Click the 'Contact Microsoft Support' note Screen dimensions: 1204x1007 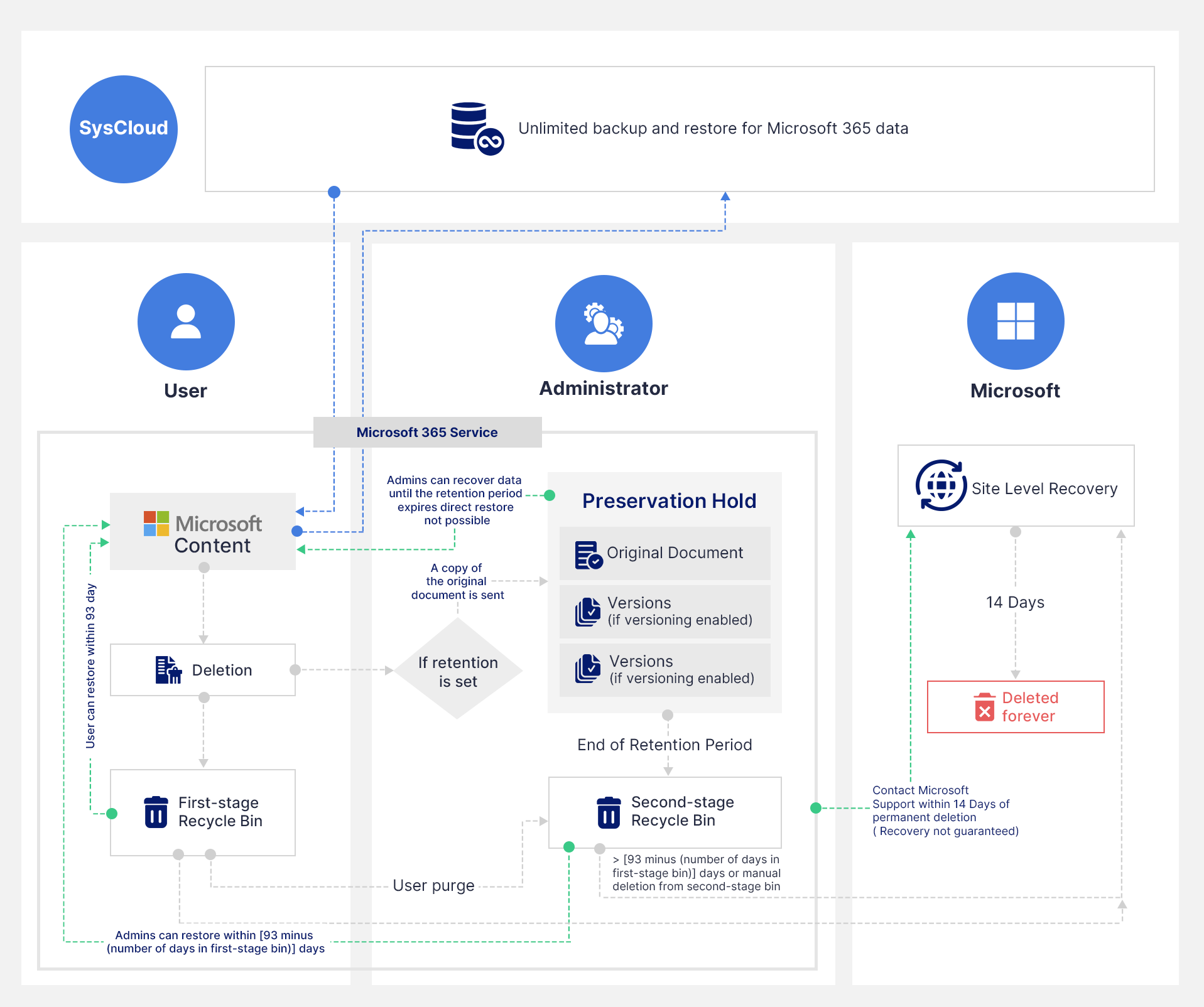[x=945, y=810]
